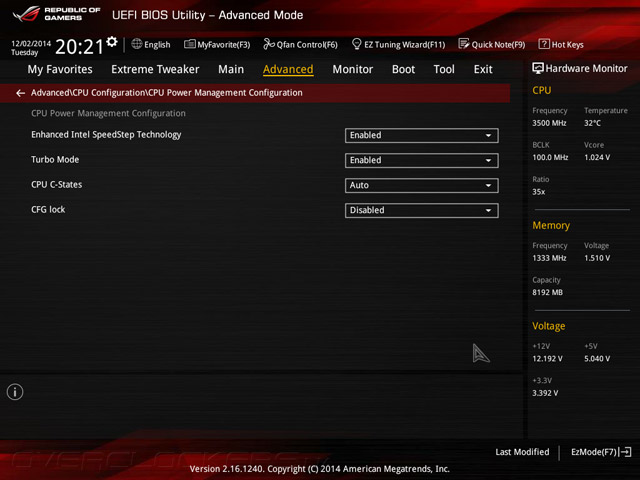Switch to Main tab
640x480 pixels.
231,69
